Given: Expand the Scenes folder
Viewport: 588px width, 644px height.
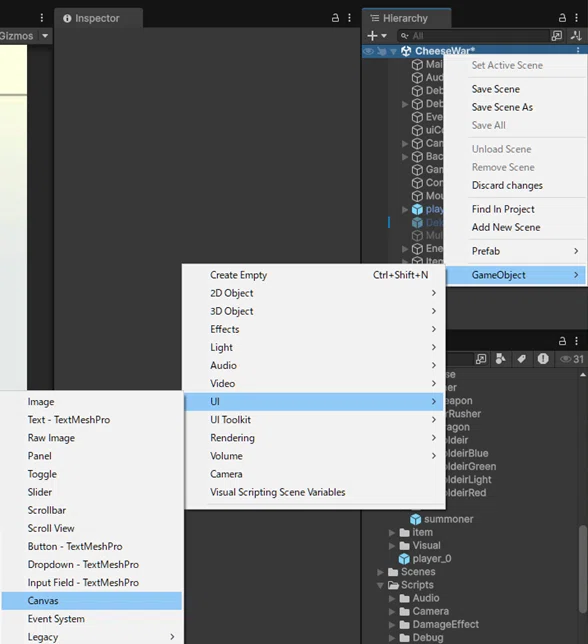Looking at the screenshot, I should click(380, 572).
